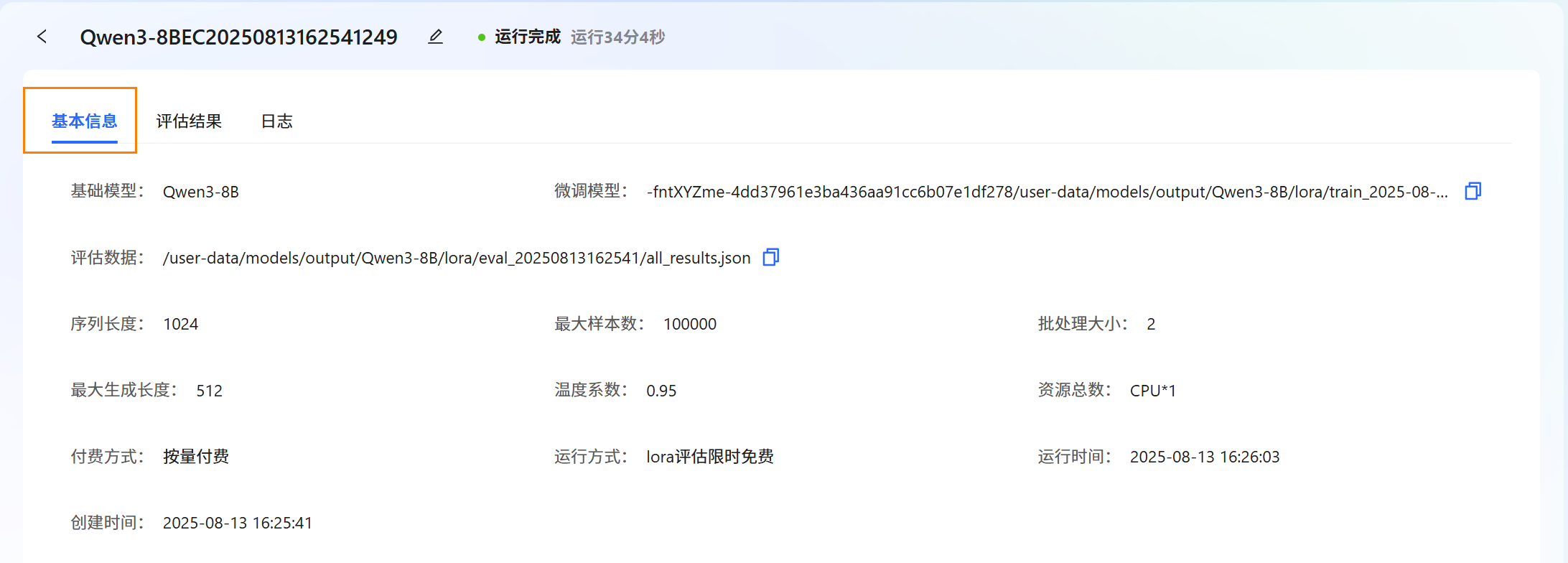Switch to the 评估结果 tab
This screenshot has width=1568, height=563.
click(x=189, y=121)
